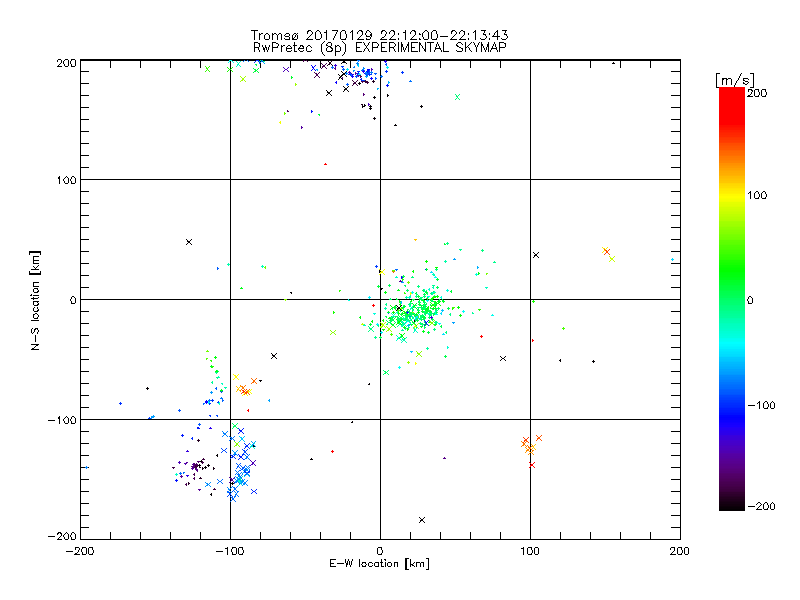The height and width of the screenshot is (600, 800).
Task: Click the x-axis tick label '0'
Action: coord(380,551)
